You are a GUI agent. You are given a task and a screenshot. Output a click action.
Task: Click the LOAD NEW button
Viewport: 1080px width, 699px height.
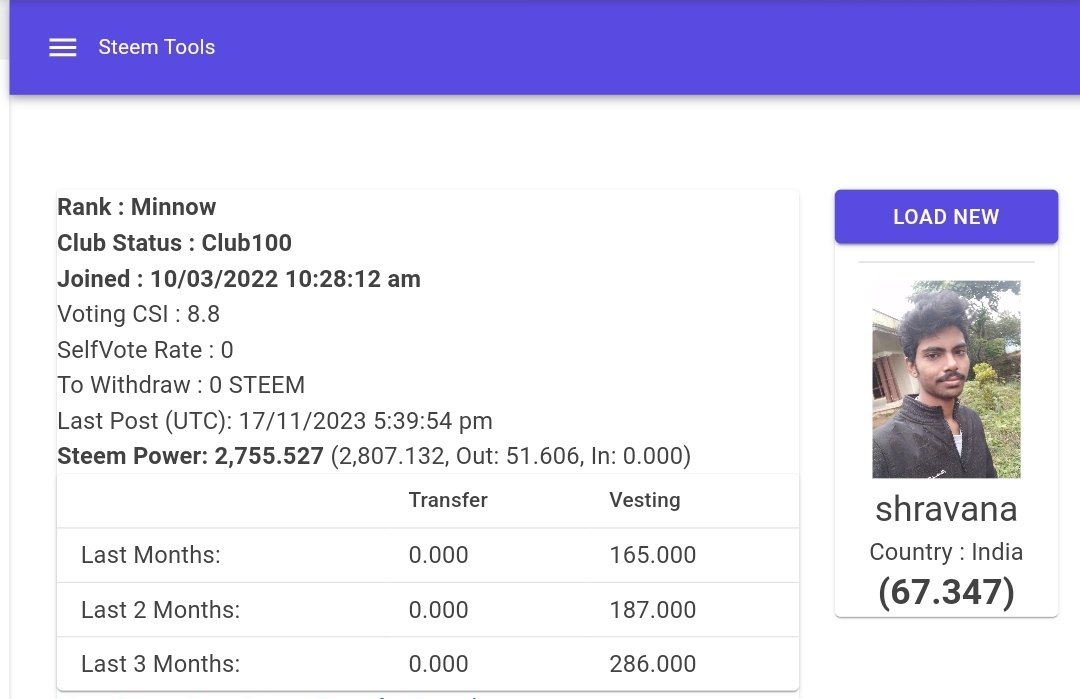[946, 217]
